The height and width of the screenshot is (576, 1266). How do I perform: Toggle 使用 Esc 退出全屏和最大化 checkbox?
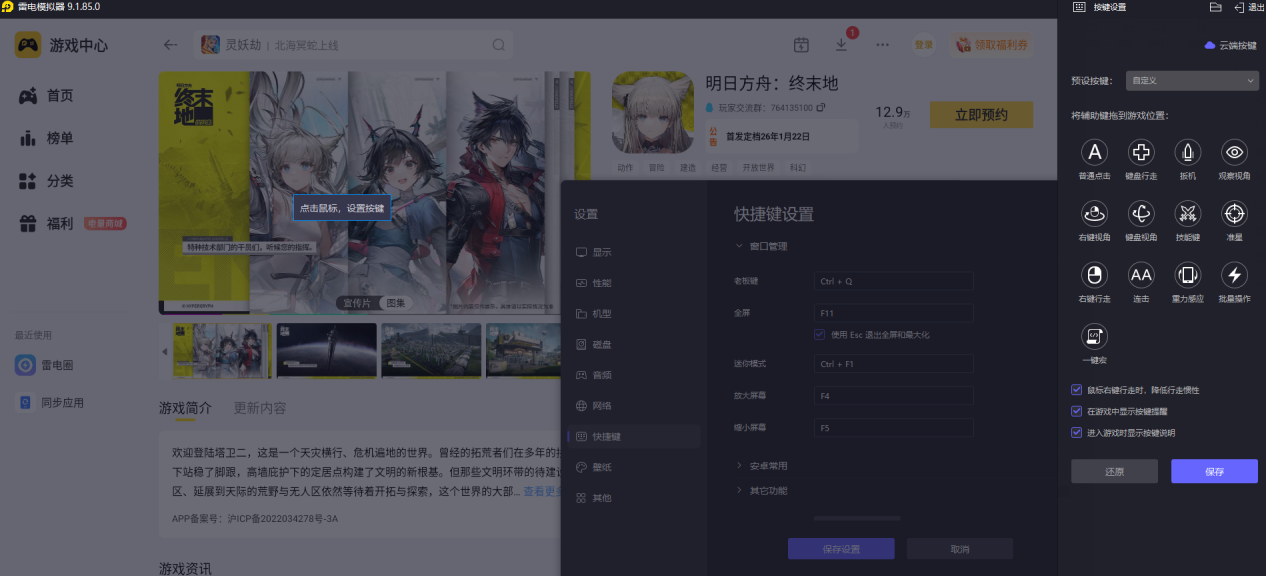tap(820, 335)
